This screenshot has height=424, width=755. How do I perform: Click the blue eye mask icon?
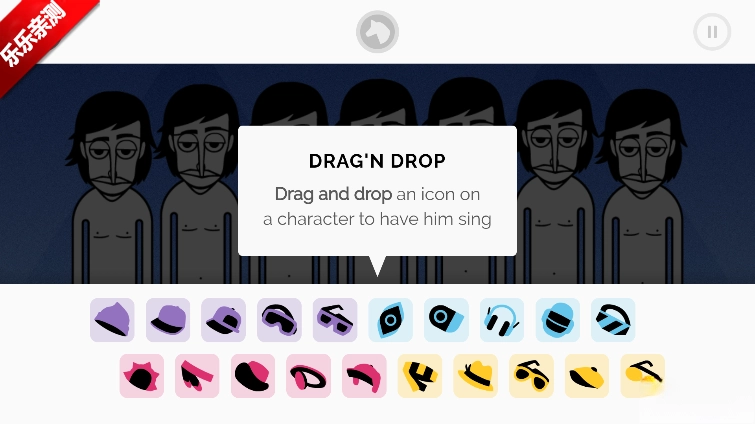coord(391,320)
